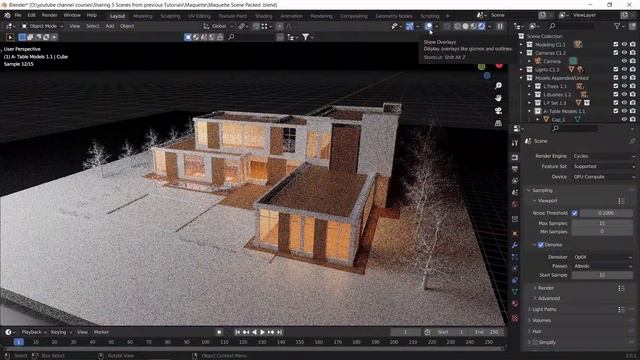Click the Move view hand icon
The height and width of the screenshot is (360, 640).
pos(498,98)
